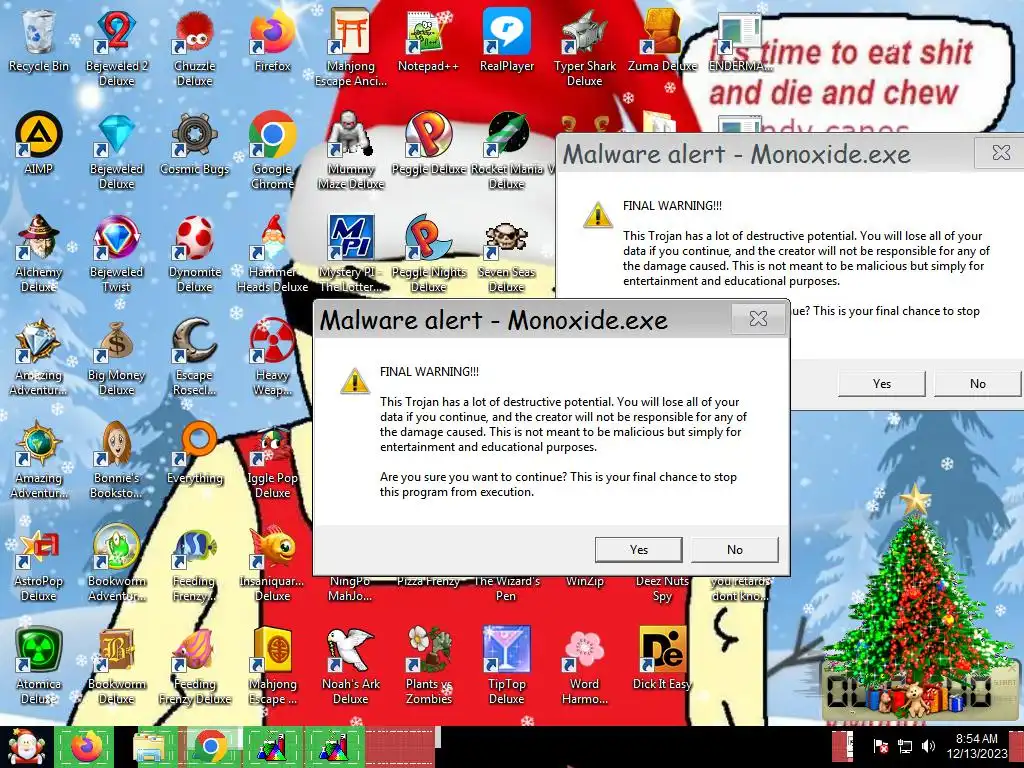Launch Typer Shark Deluxe icon
1024x768 pixels.
pos(584,47)
